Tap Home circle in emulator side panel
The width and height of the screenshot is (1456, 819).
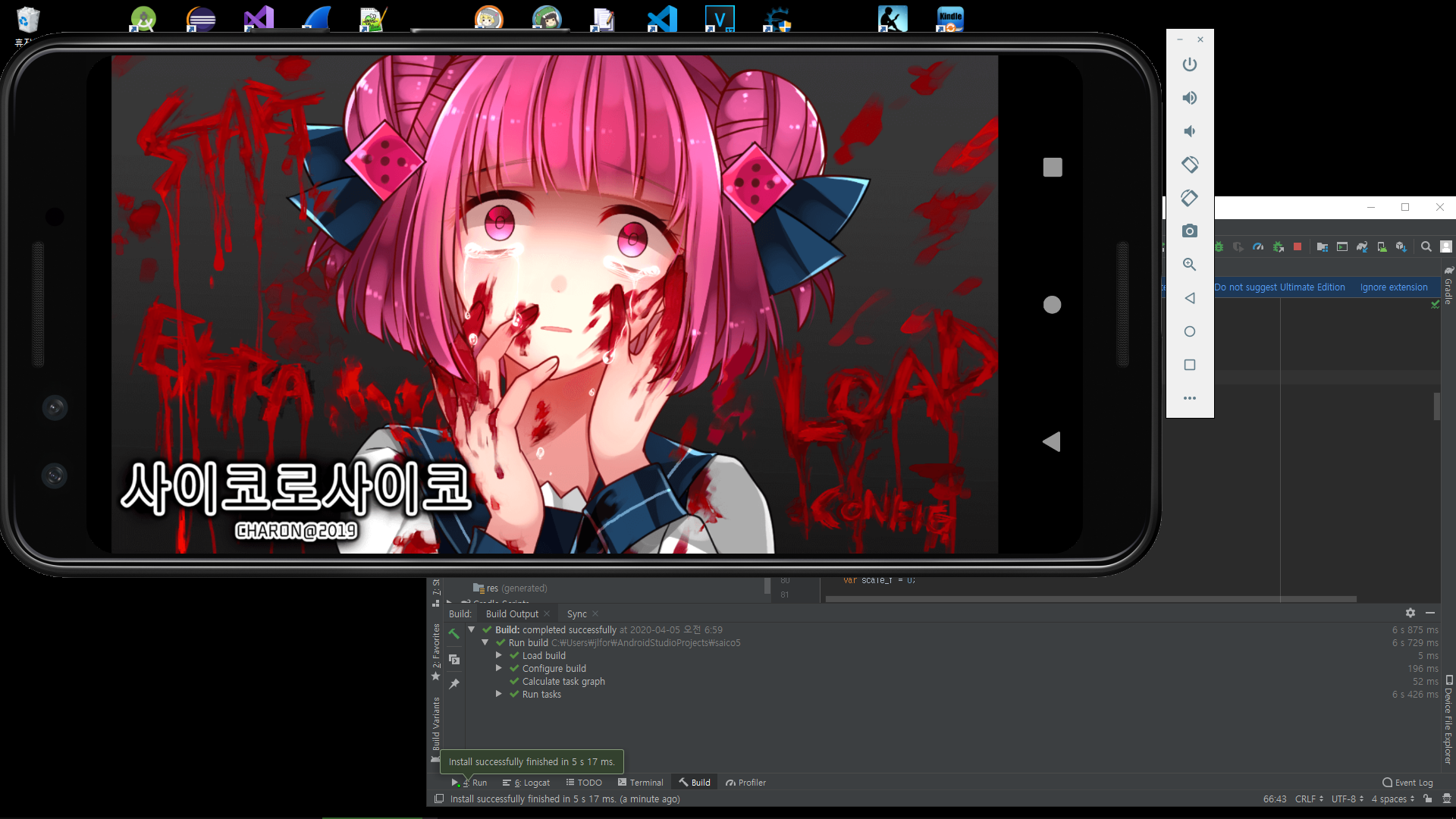click(x=1190, y=331)
